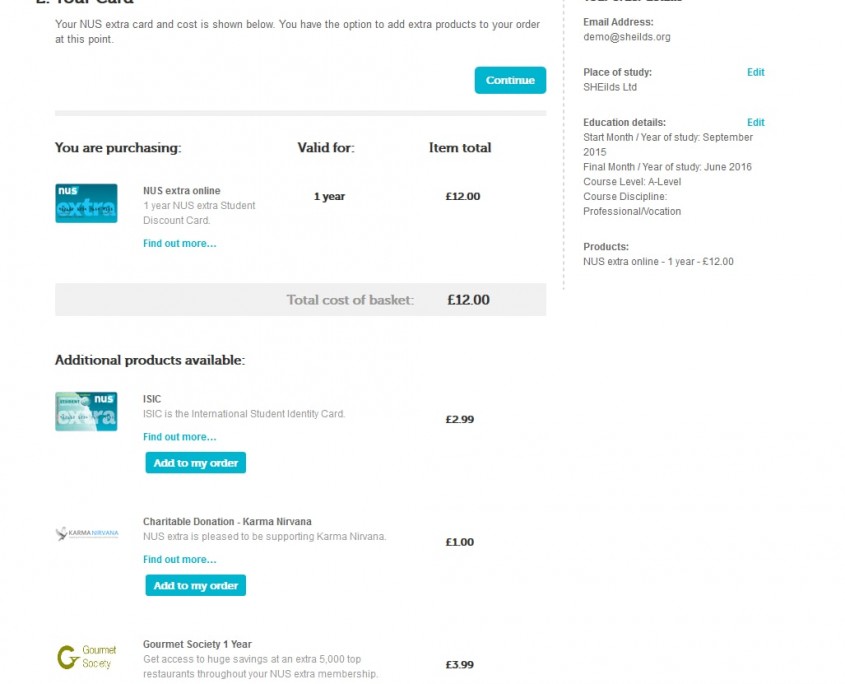The height and width of the screenshot is (684, 845).
Task: Add ISIC to my order
Action: 196,463
